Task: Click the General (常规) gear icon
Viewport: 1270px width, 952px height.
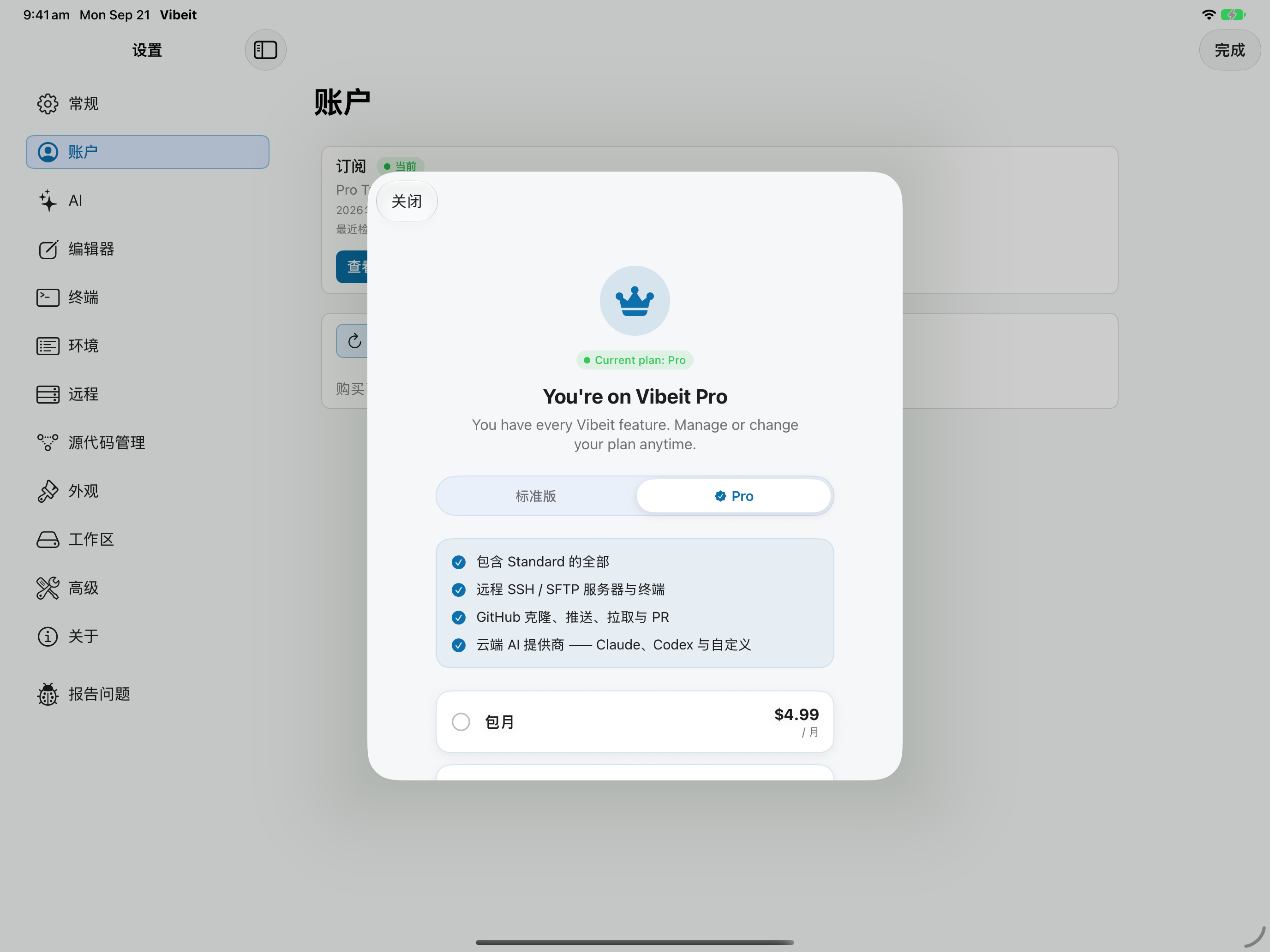Action: point(48,104)
